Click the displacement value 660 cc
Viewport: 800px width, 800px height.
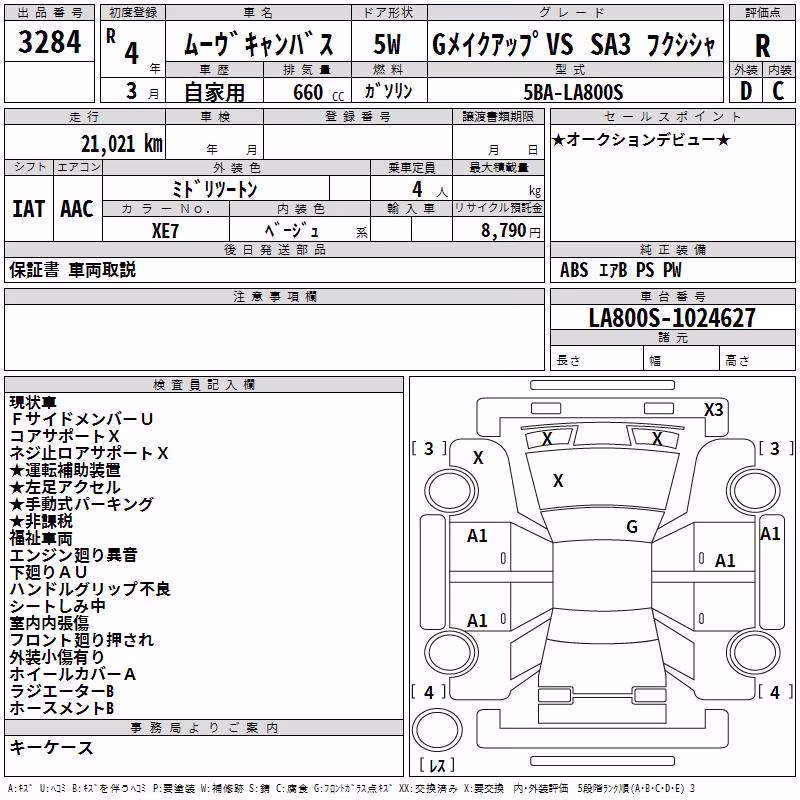pyautogui.click(x=318, y=92)
